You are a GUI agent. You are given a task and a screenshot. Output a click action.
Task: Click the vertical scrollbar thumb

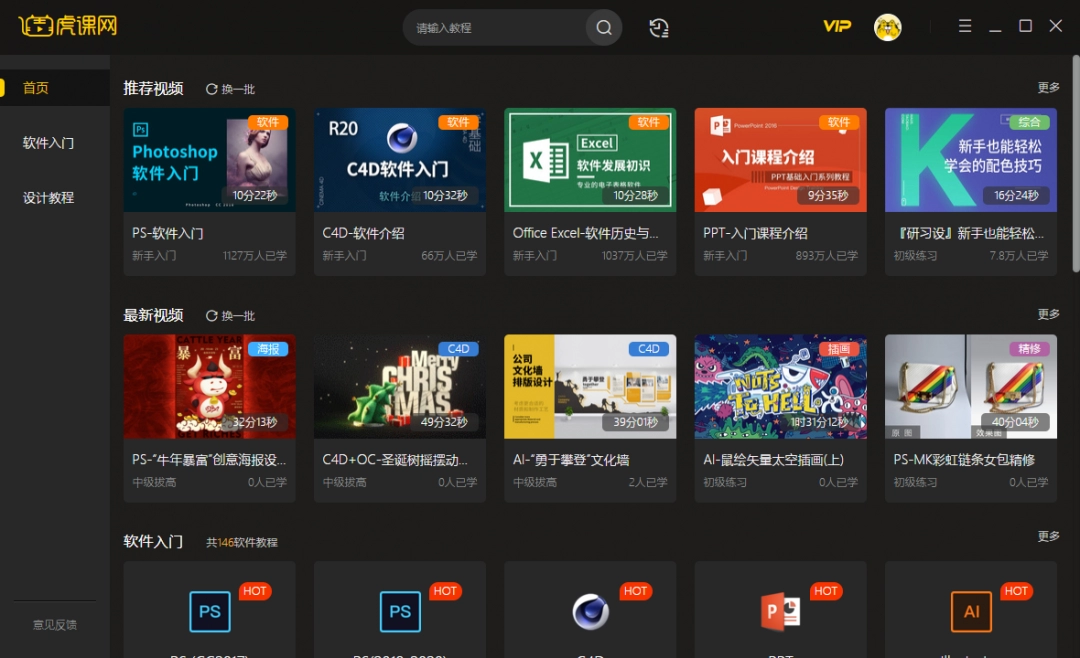(1076, 164)
